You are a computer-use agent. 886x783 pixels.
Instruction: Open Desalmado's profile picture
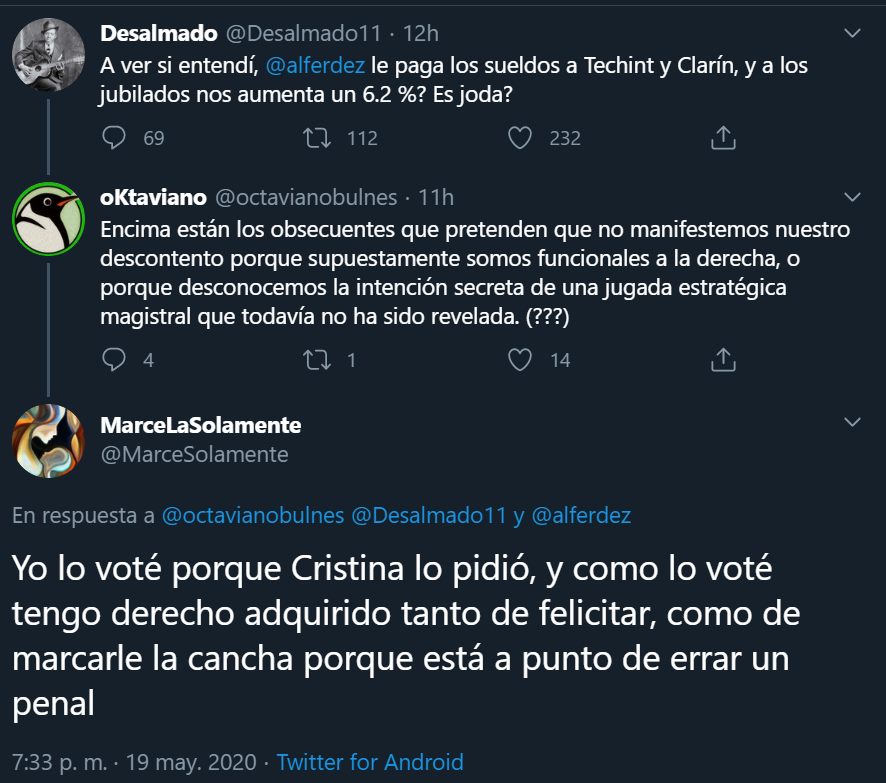pos(48,54)
